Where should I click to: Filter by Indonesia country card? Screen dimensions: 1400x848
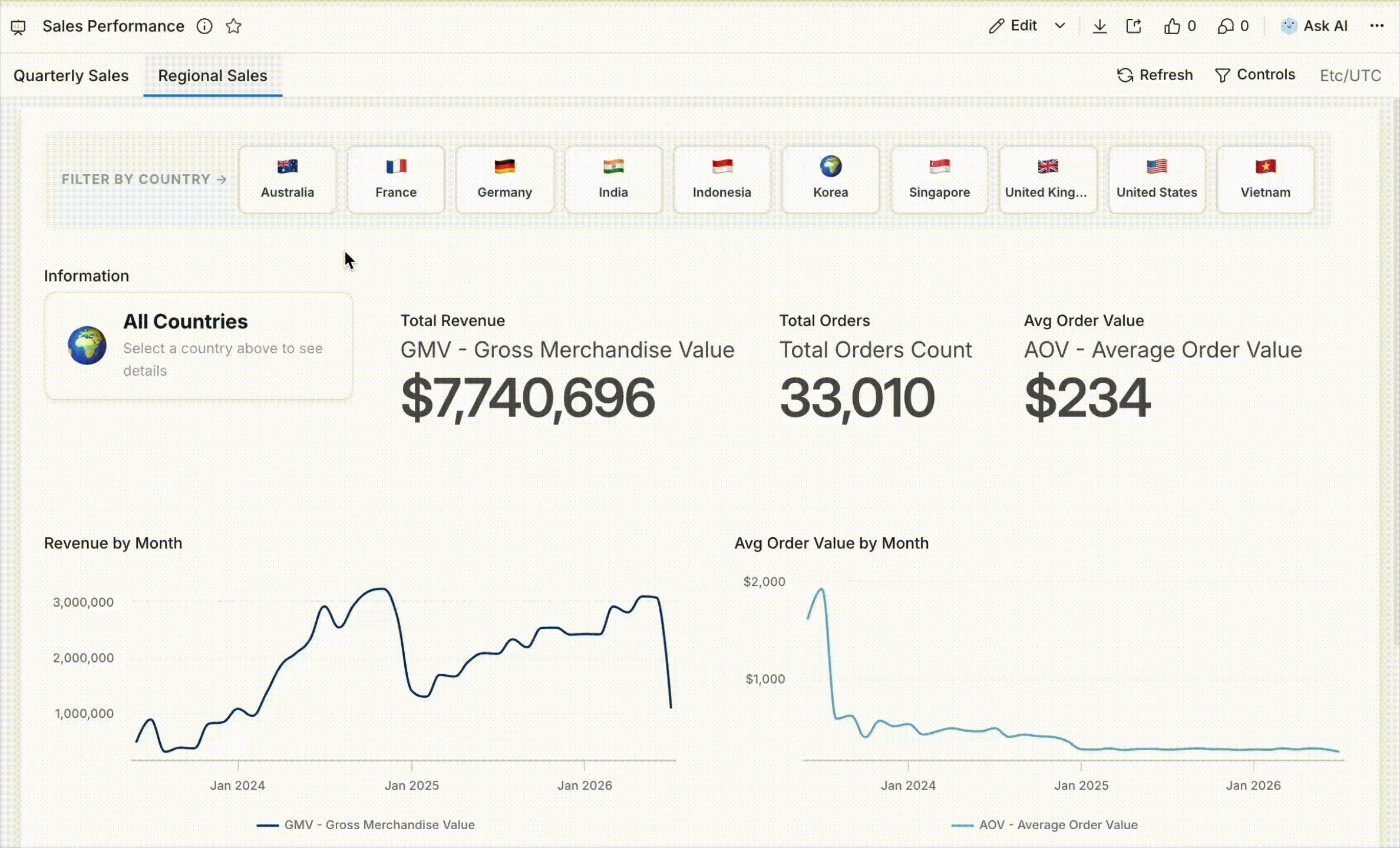pyautogui.click(x=722, y=180)
